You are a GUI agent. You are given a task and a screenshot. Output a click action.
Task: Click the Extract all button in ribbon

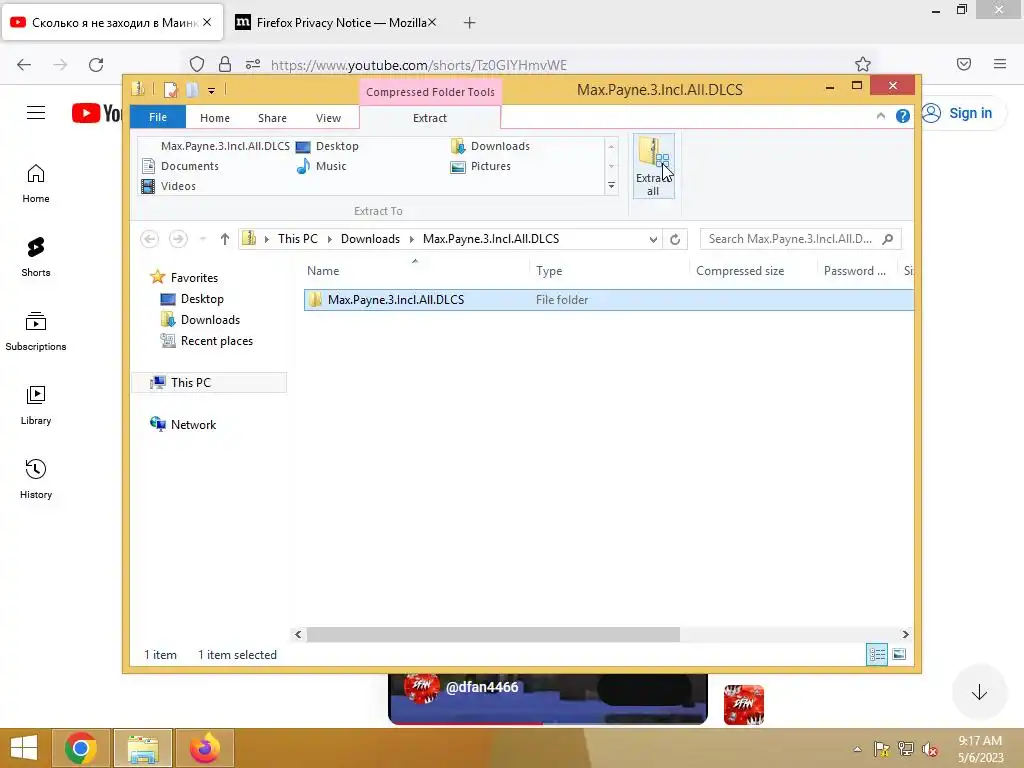point(653,166)
